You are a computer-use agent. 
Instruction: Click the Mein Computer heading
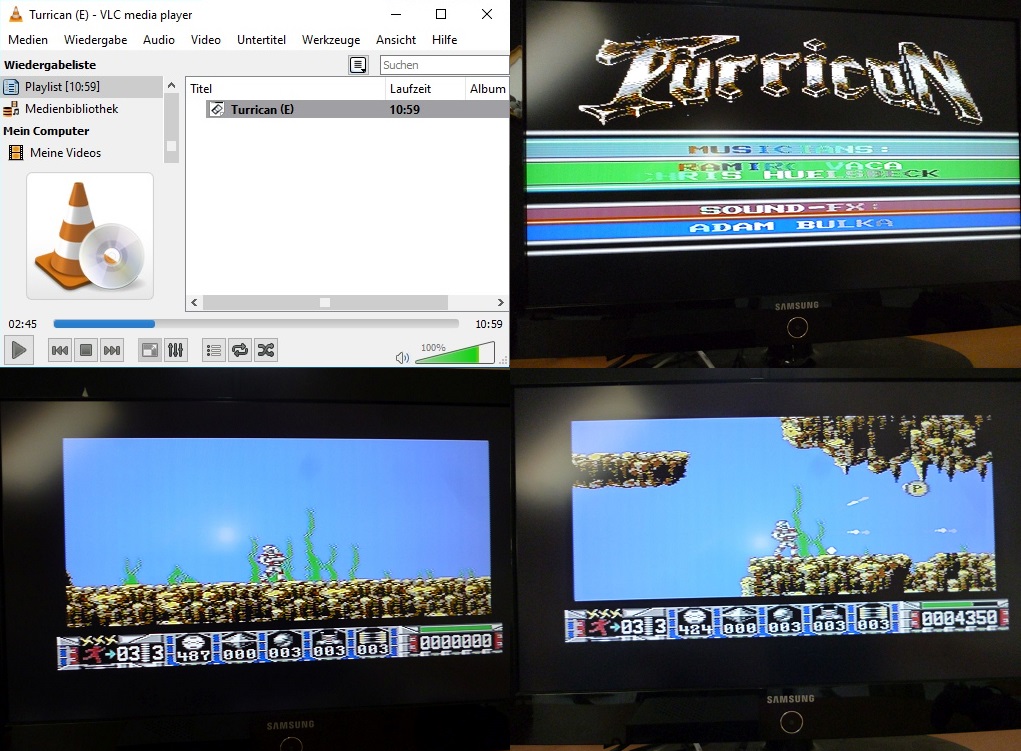[46, 131]
